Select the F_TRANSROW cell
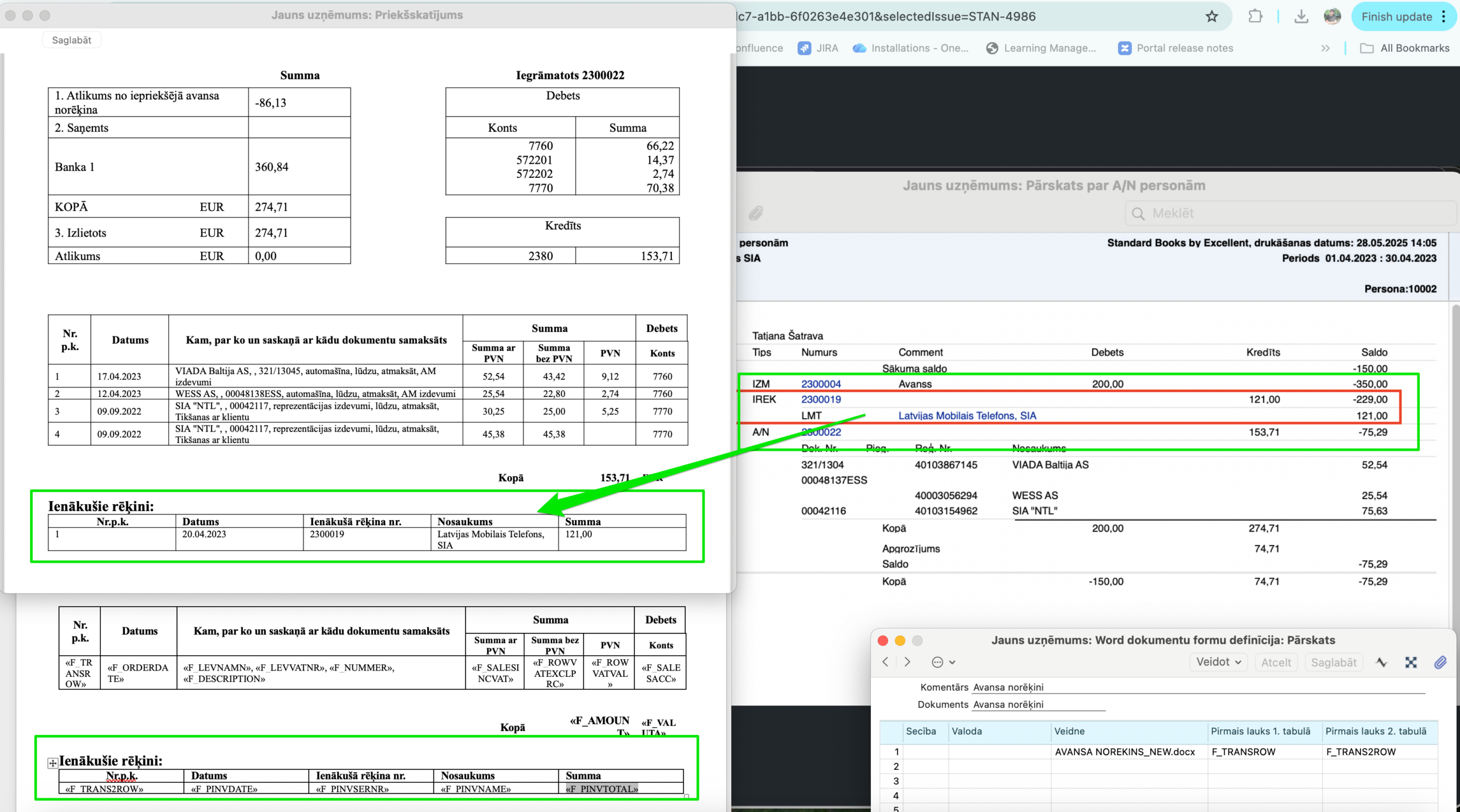 click(1264, 752)
